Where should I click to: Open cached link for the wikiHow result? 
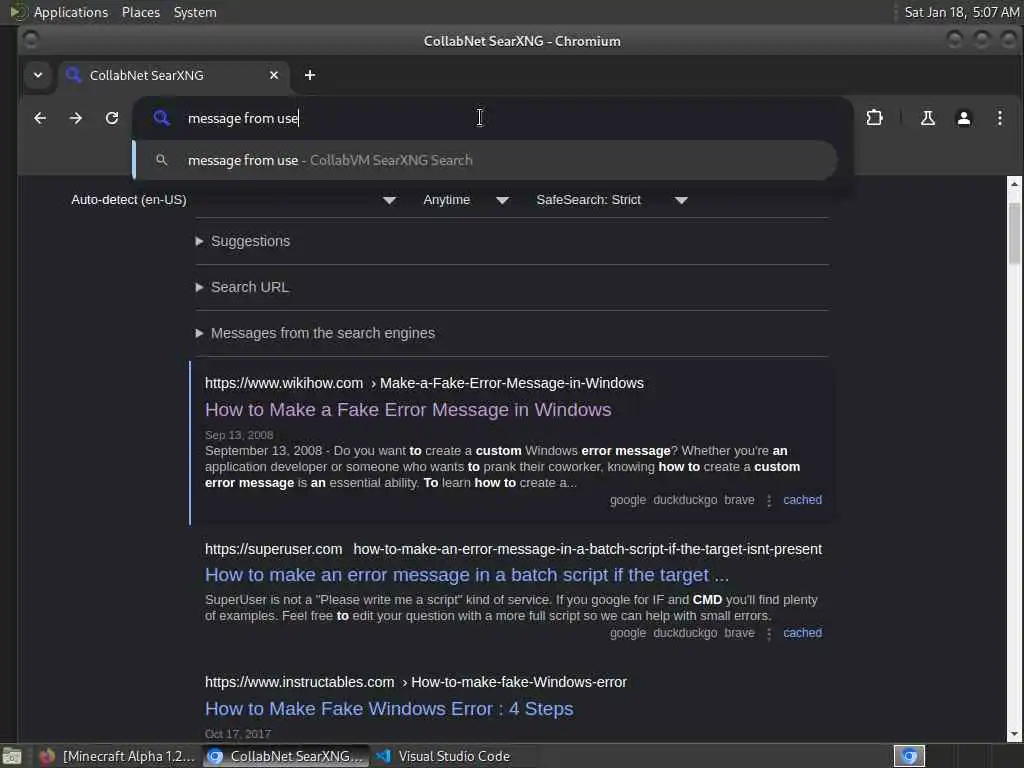pyautogui.click(x=803, y=500)
